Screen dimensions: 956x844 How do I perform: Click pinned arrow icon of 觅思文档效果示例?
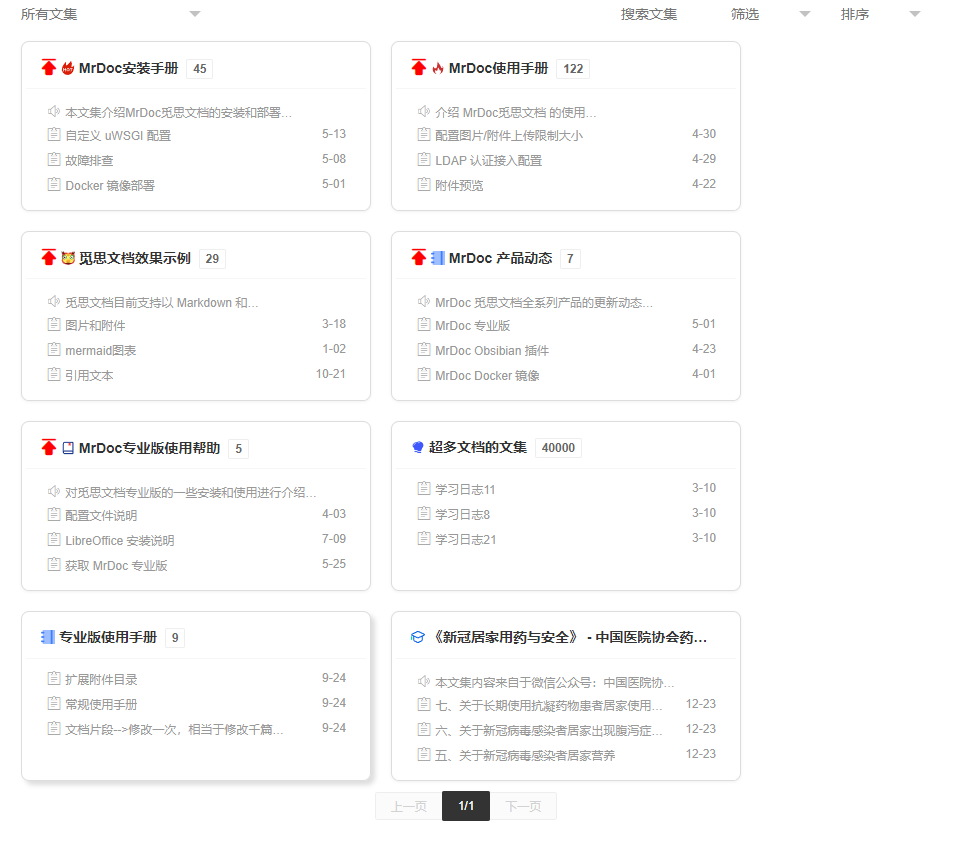pos(49,257)
